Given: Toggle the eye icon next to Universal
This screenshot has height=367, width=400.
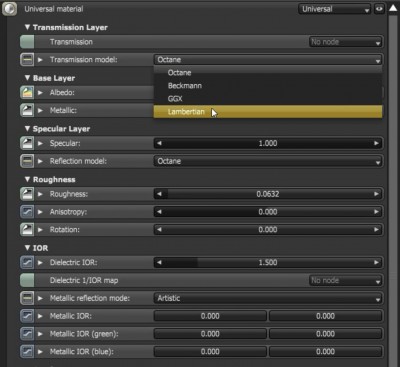Looking at the screenshot, I should click(x=379, y=9).
